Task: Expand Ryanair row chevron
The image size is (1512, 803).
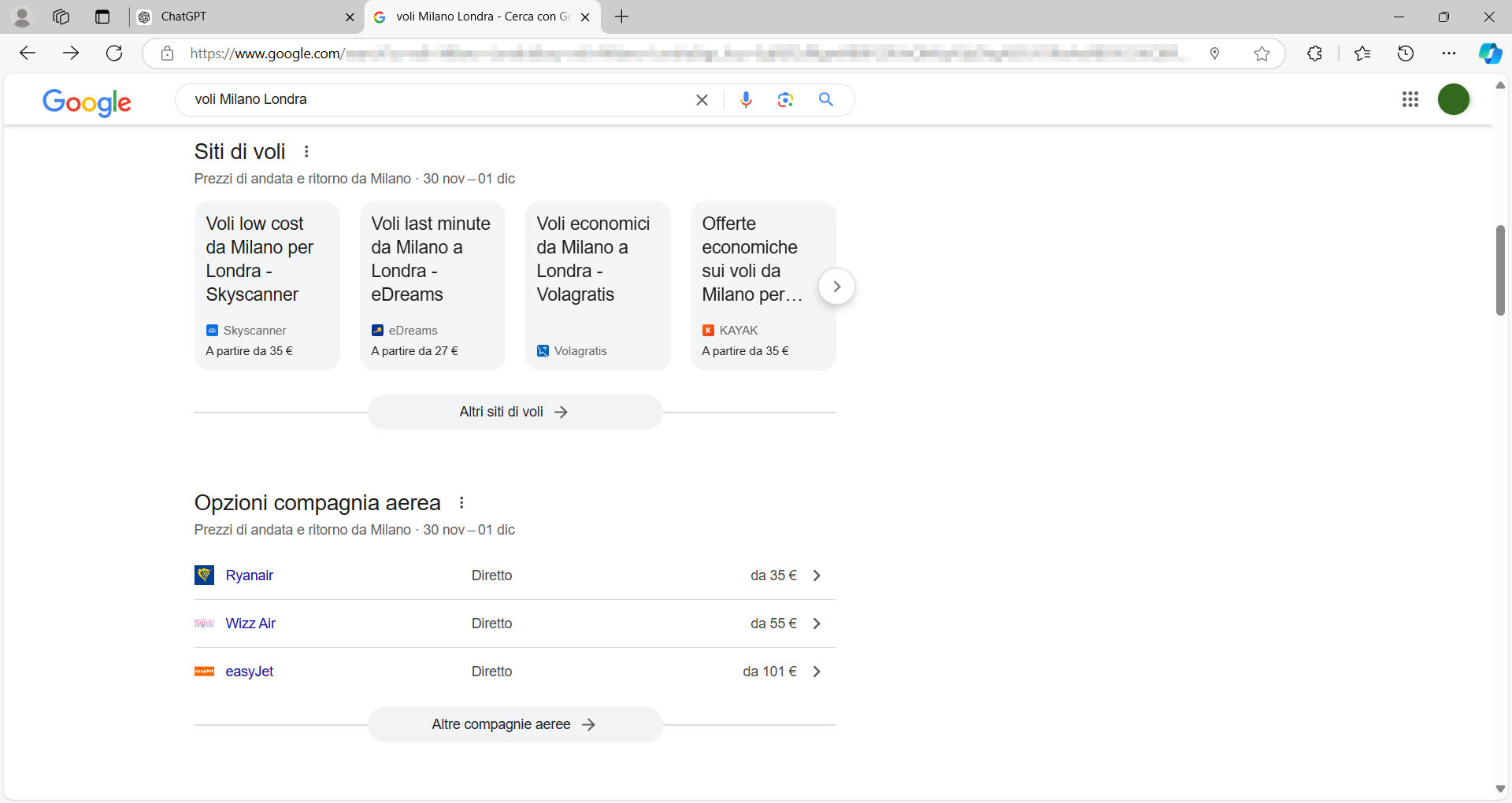Action: click(x=817, y=575)
